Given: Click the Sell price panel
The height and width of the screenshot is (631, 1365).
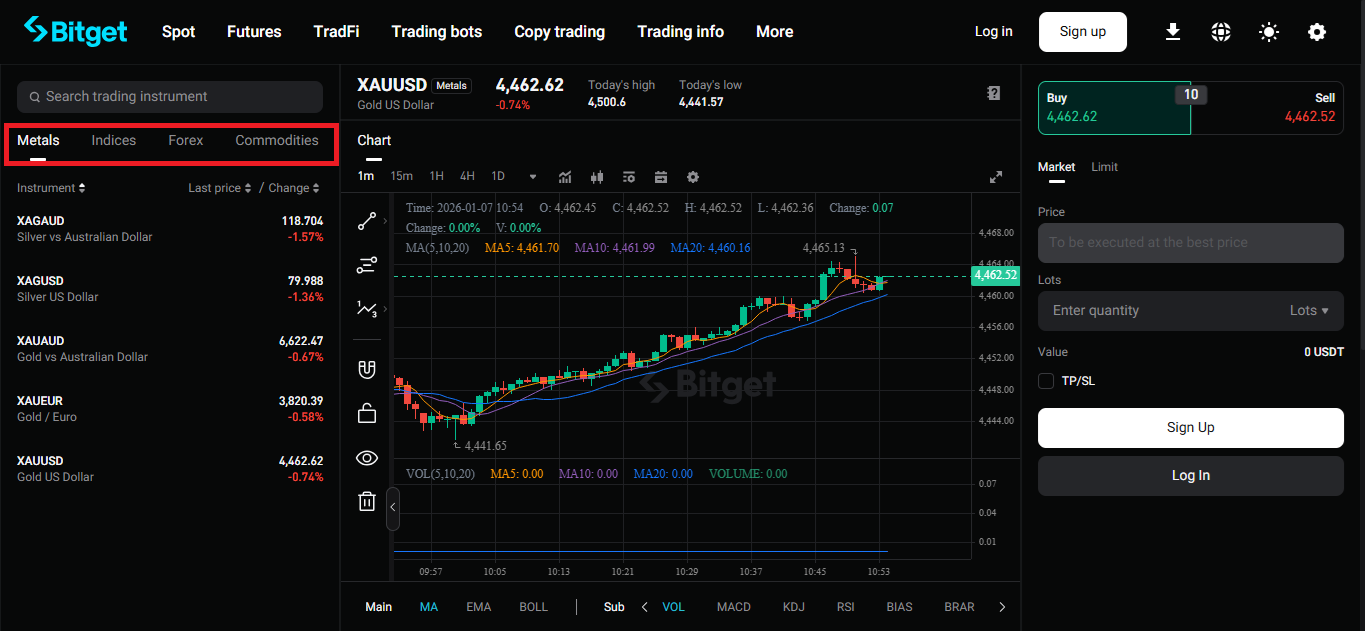Looking at the screenshot, I should click(1267, 108).
